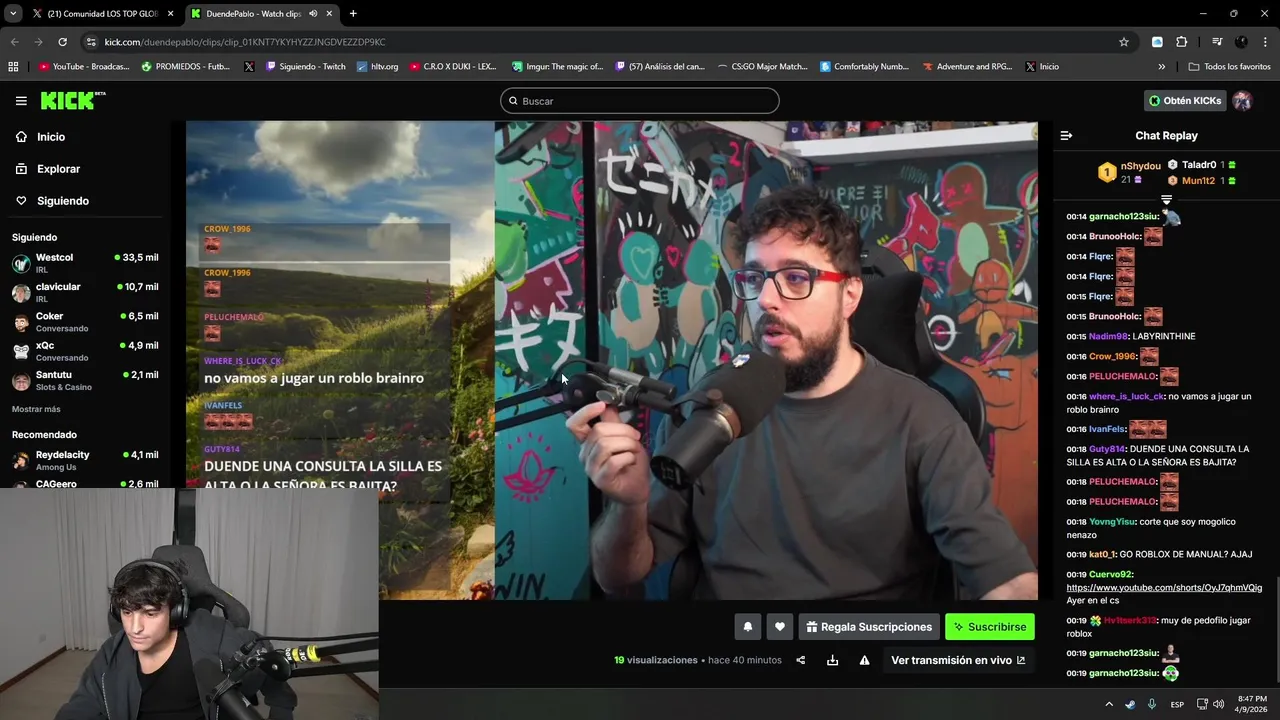
Task: Expand followed list with Mostrar más
Action: (36, 409)
